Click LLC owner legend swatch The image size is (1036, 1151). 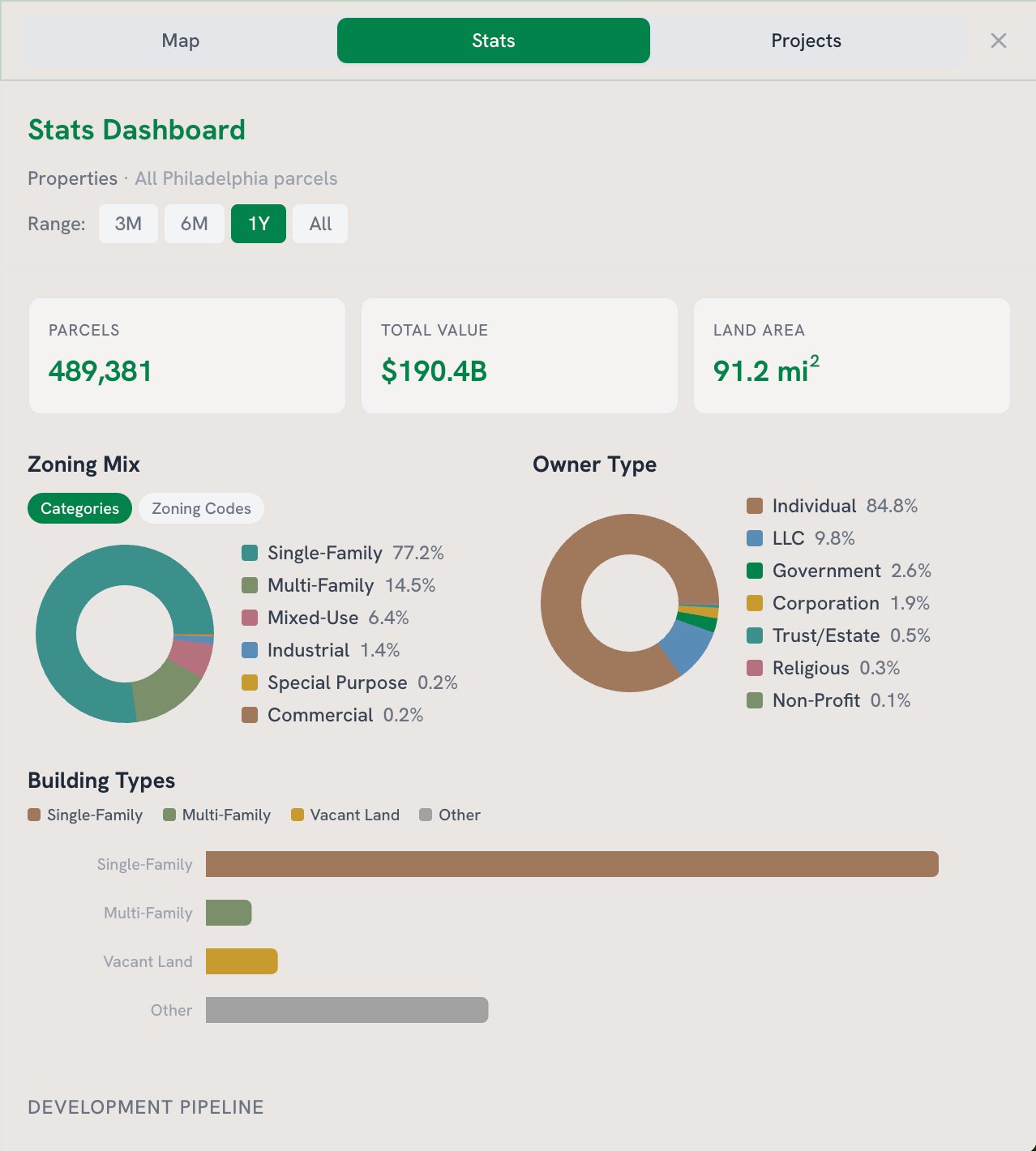coord(755,538)
